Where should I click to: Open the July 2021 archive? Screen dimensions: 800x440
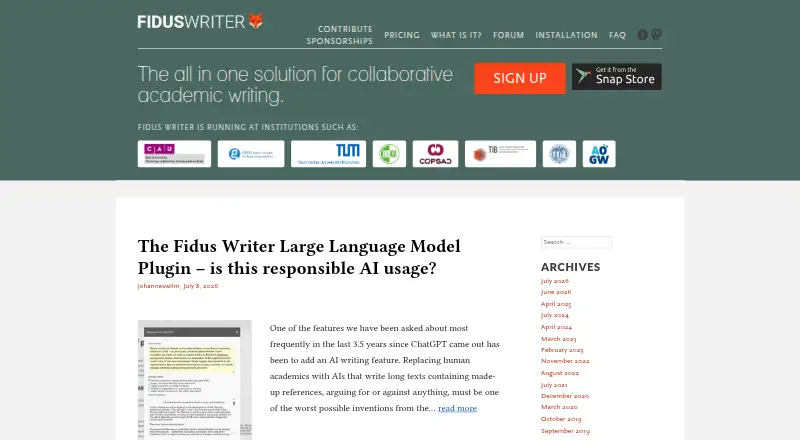coord(554,385)
